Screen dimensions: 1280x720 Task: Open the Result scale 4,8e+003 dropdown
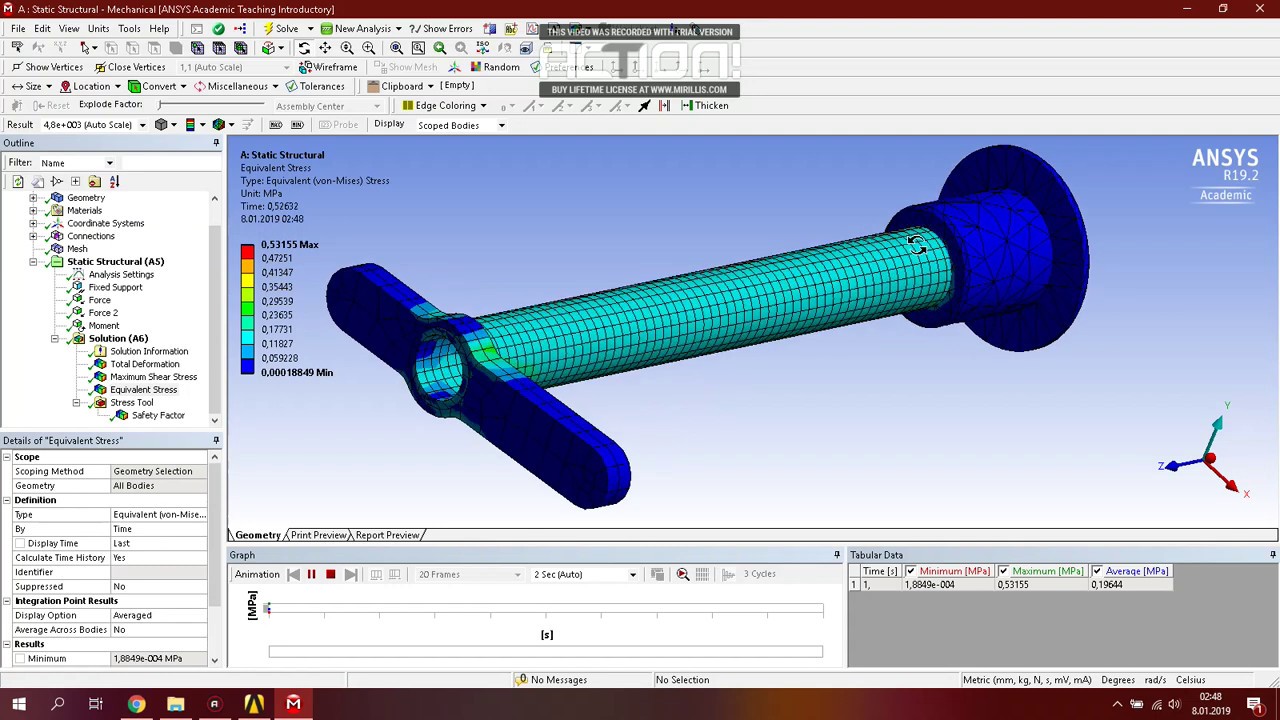pos(142,126)
